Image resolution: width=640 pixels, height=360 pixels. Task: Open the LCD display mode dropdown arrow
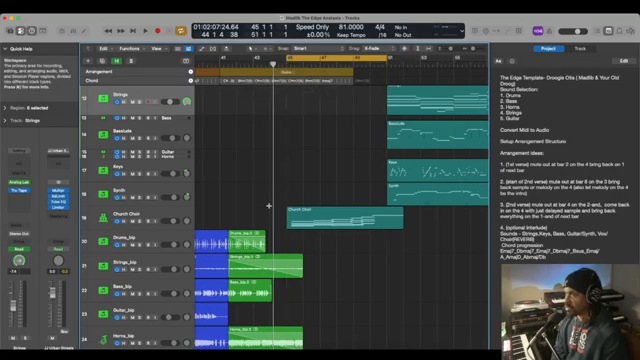click(462, 31)
